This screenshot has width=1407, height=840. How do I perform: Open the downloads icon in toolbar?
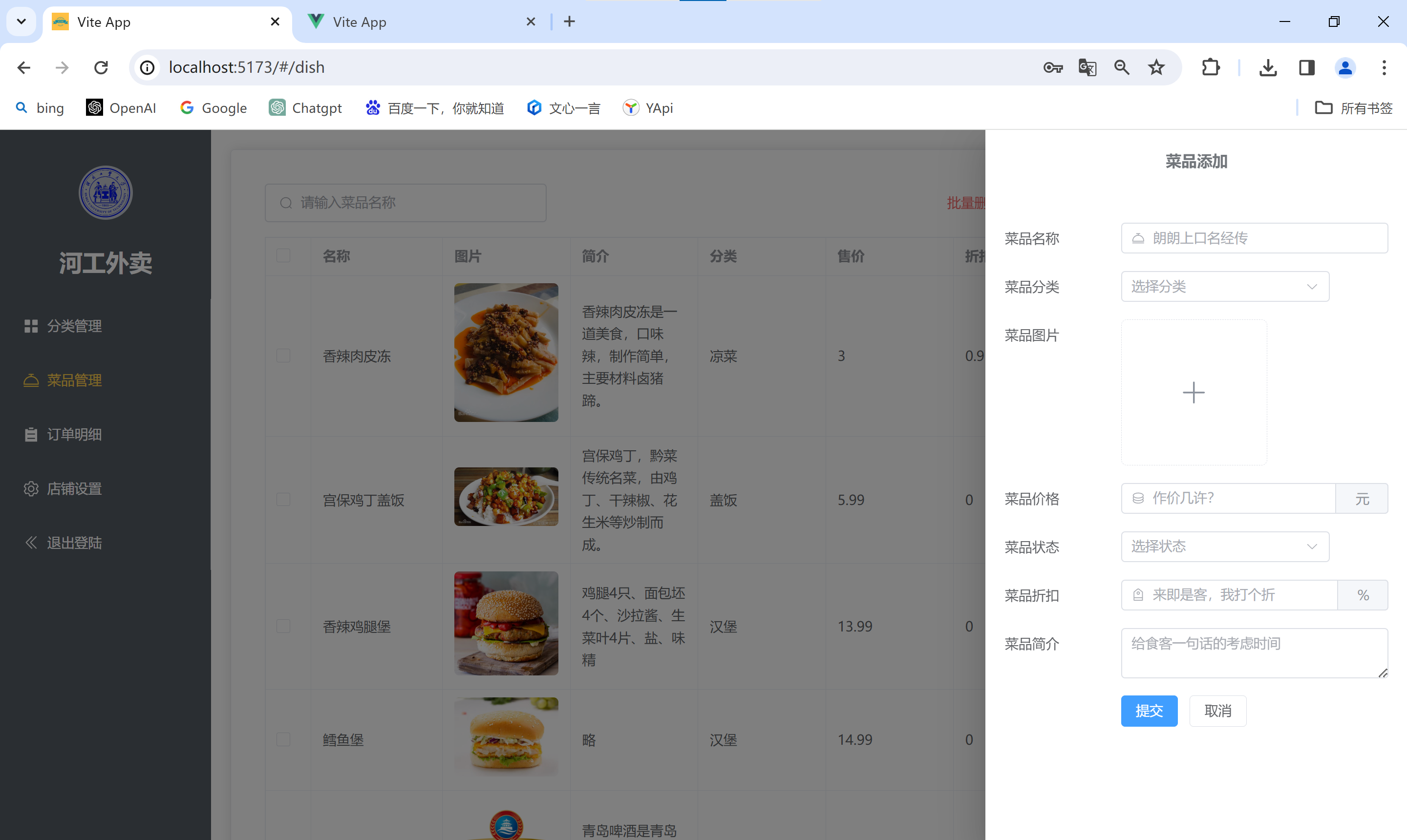[1268, 67]
